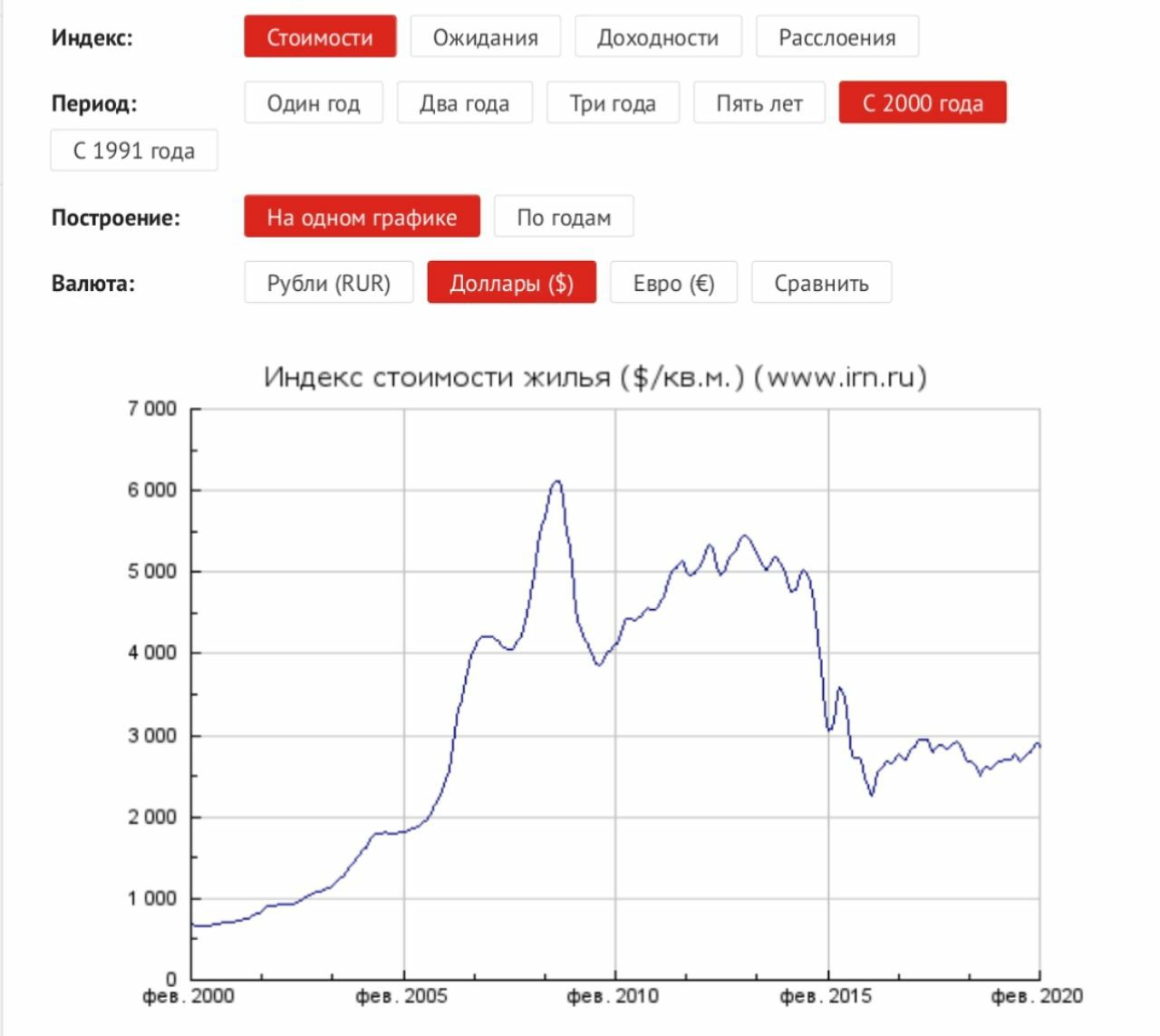
Task: Pick the Пять лет period
Action: pos(759,102)
